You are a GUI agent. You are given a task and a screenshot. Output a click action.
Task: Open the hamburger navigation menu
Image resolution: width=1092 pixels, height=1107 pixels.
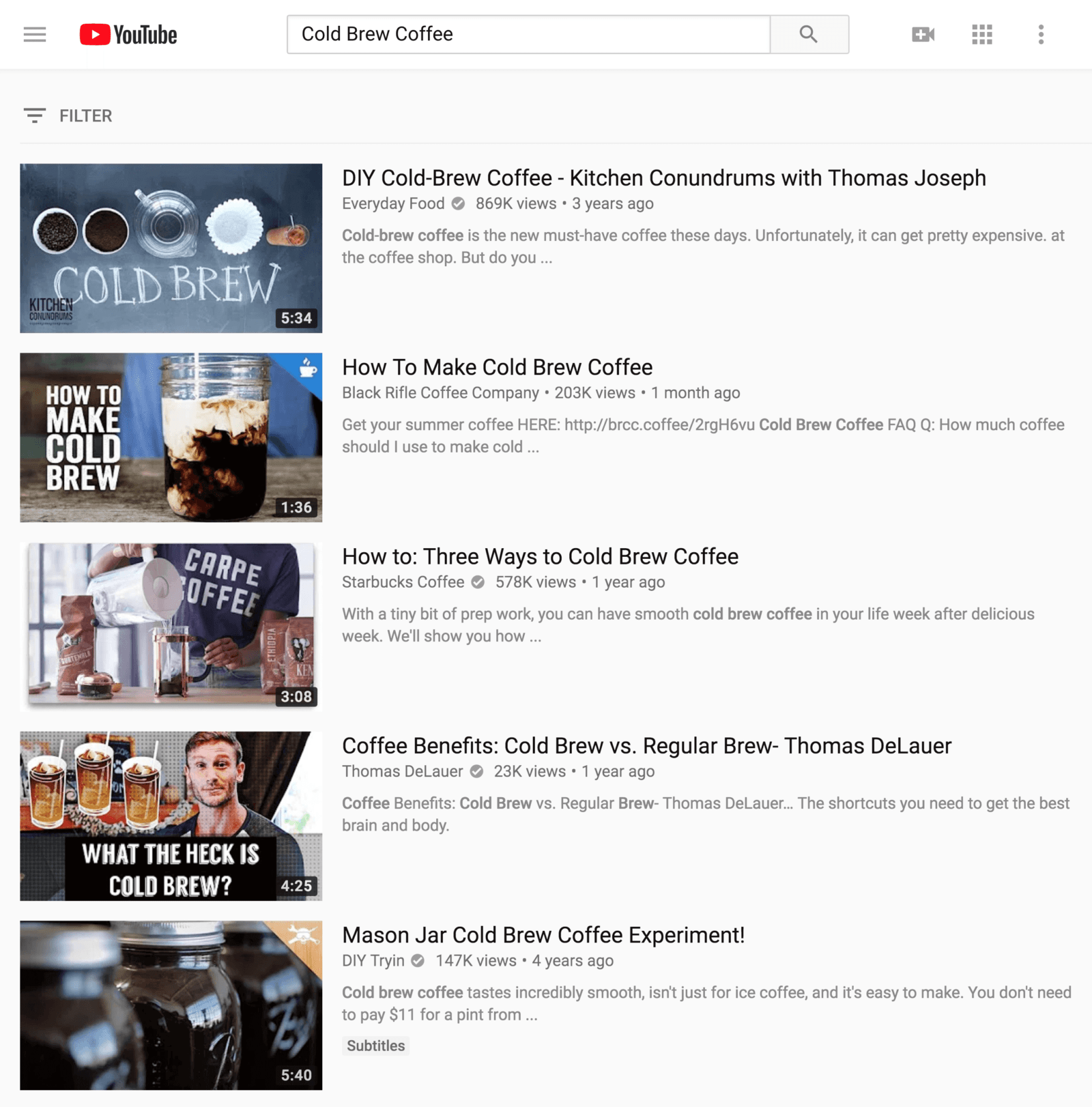(x=34, y=33)
